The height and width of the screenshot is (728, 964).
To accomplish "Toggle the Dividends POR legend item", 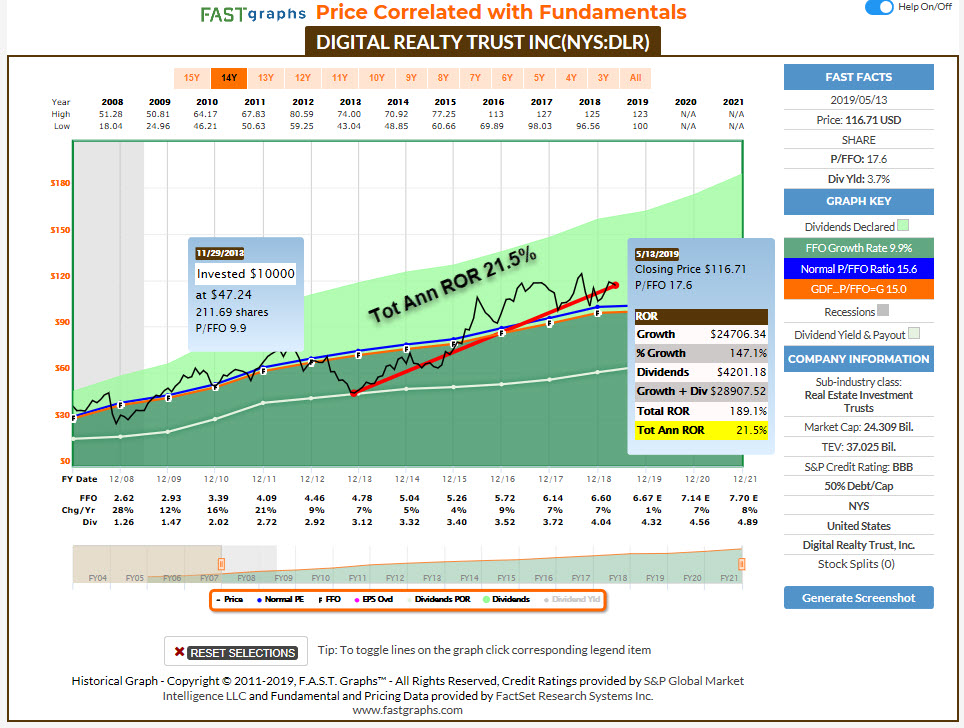I will point(442,599).
